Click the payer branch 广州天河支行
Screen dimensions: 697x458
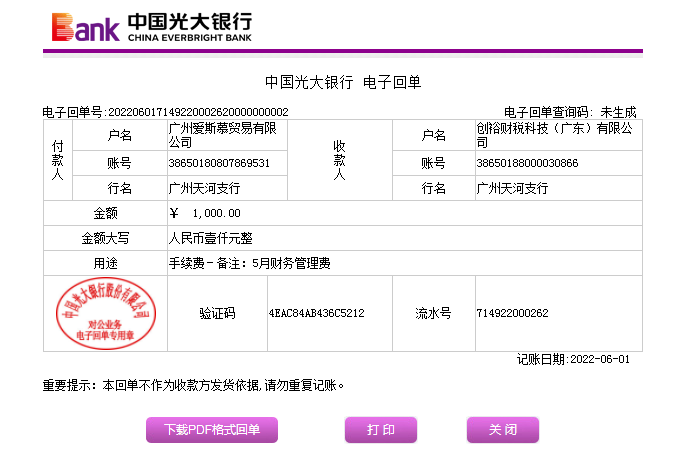(204, 189)
